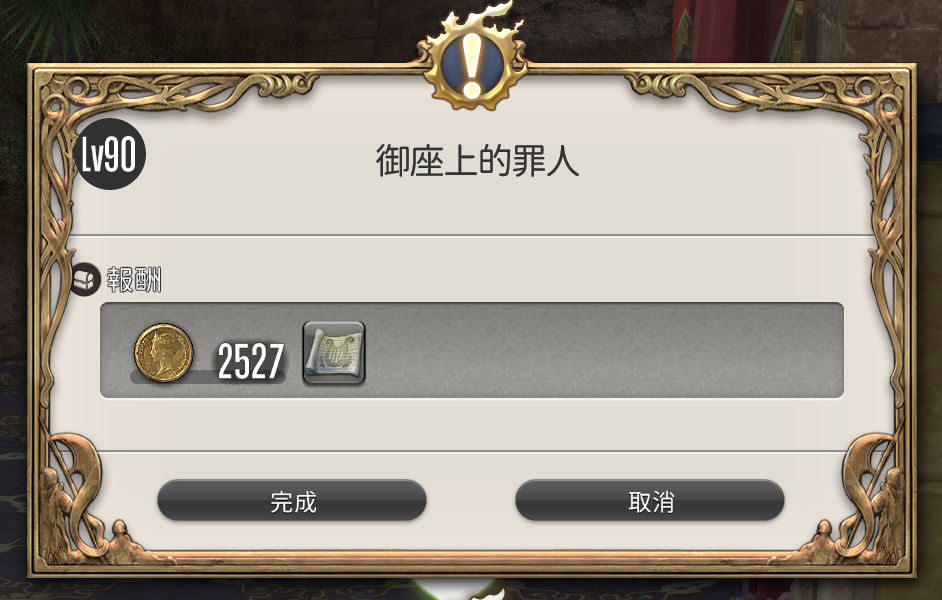This screenshot has width=942, height=600.
Task: Select the orchestrion roll scroll reward icon
Action: coord(334,353)
